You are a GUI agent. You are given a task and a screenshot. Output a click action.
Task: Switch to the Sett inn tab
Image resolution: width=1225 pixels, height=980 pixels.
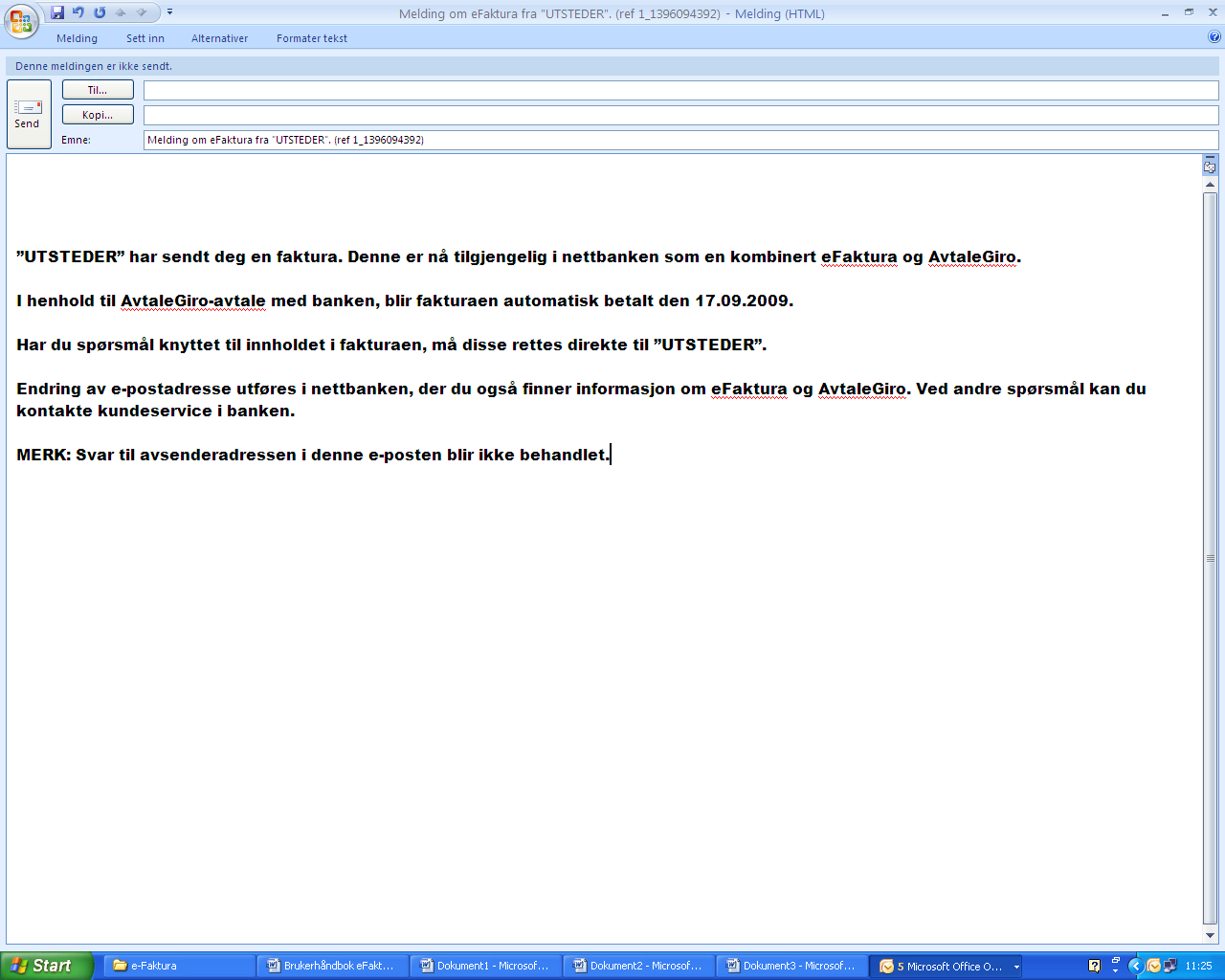[145, 38]
